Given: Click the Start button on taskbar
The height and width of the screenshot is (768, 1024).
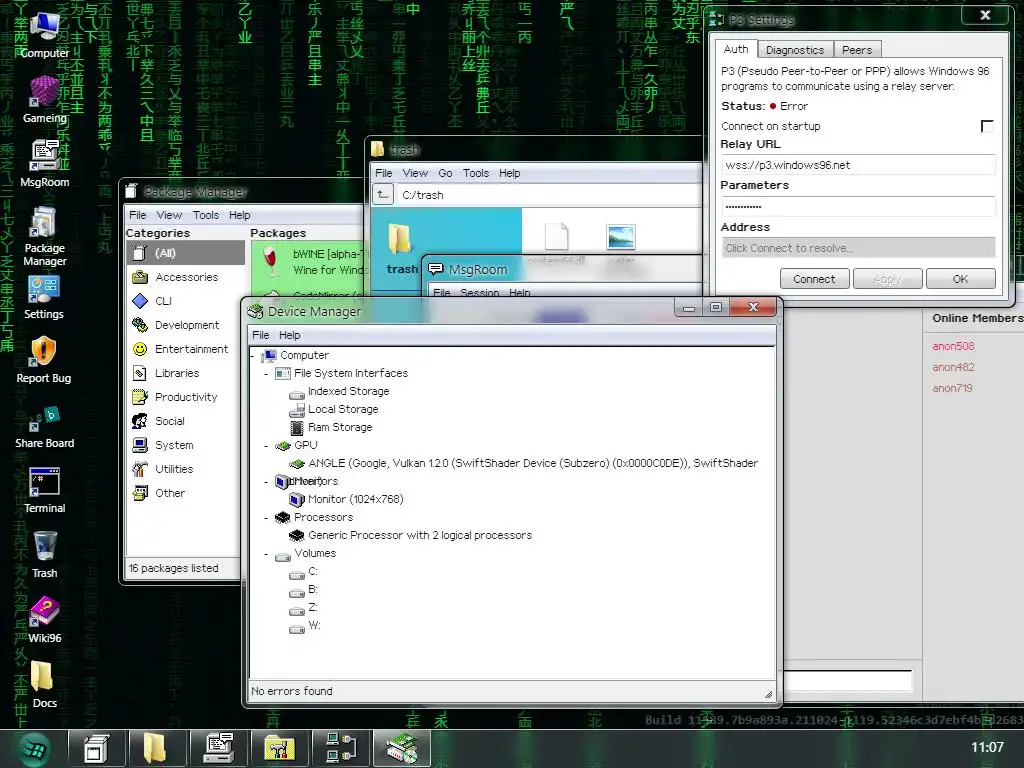Looking at the screenshot, I should (34, 748).
